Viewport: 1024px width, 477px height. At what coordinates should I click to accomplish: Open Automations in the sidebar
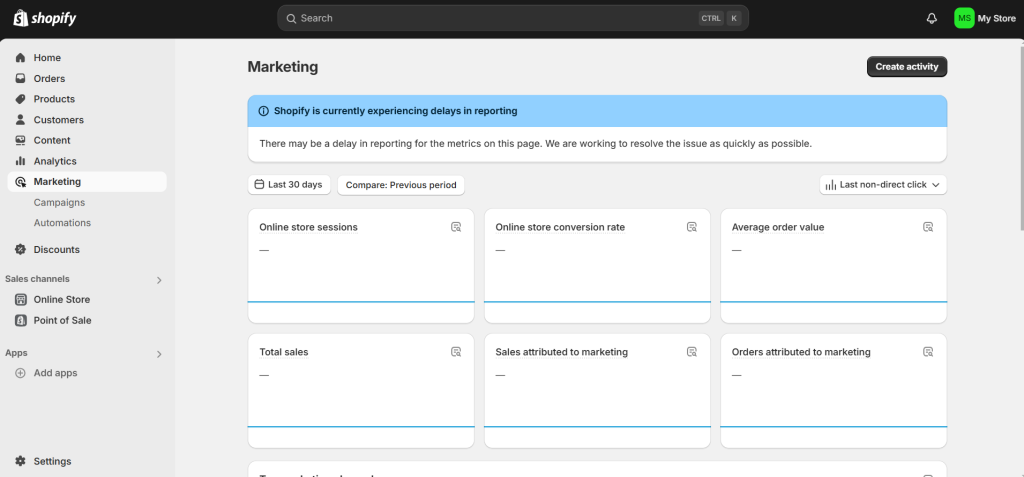[62, 223]
